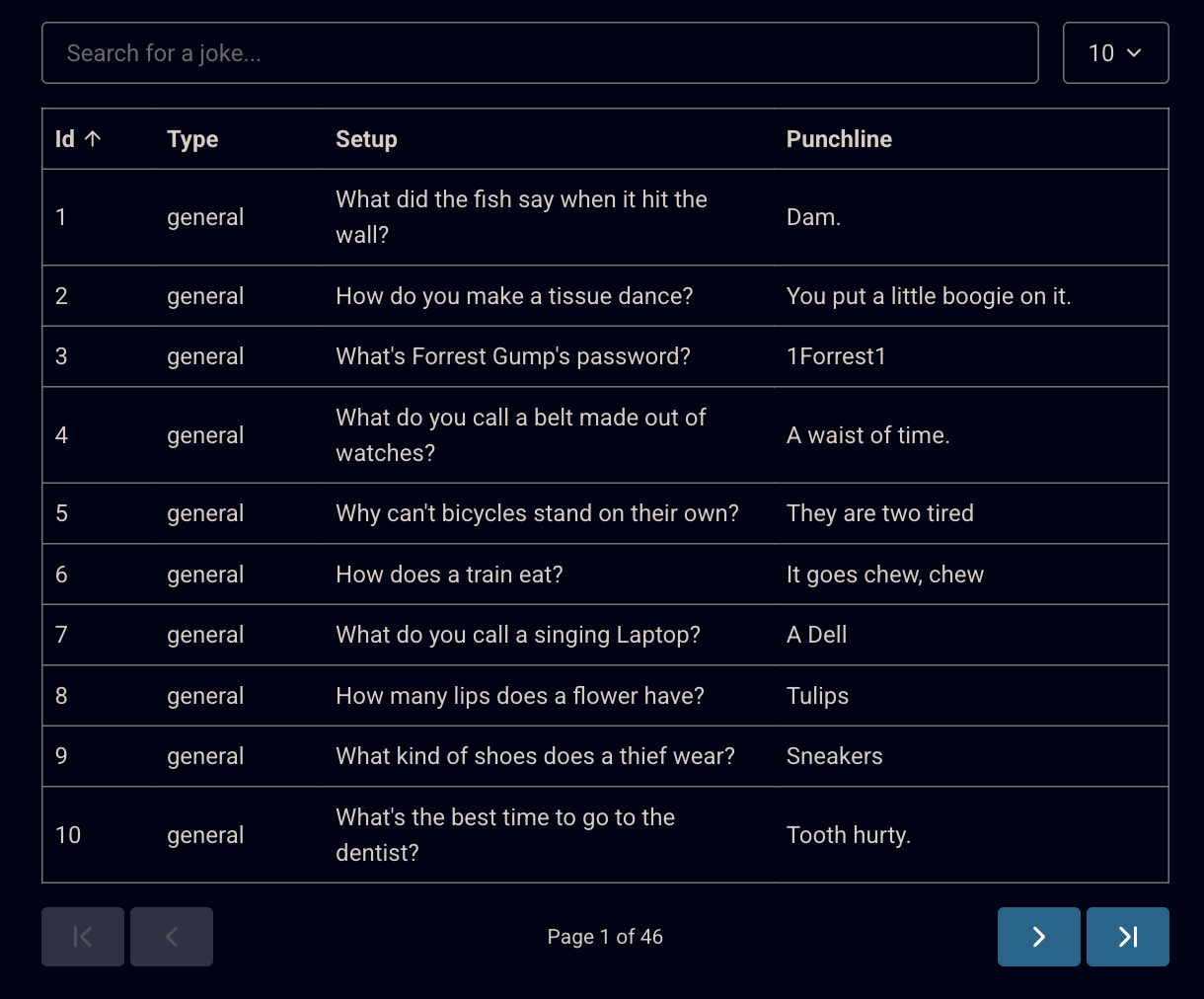Jump to the last page icon

[x=1128, y=937]
